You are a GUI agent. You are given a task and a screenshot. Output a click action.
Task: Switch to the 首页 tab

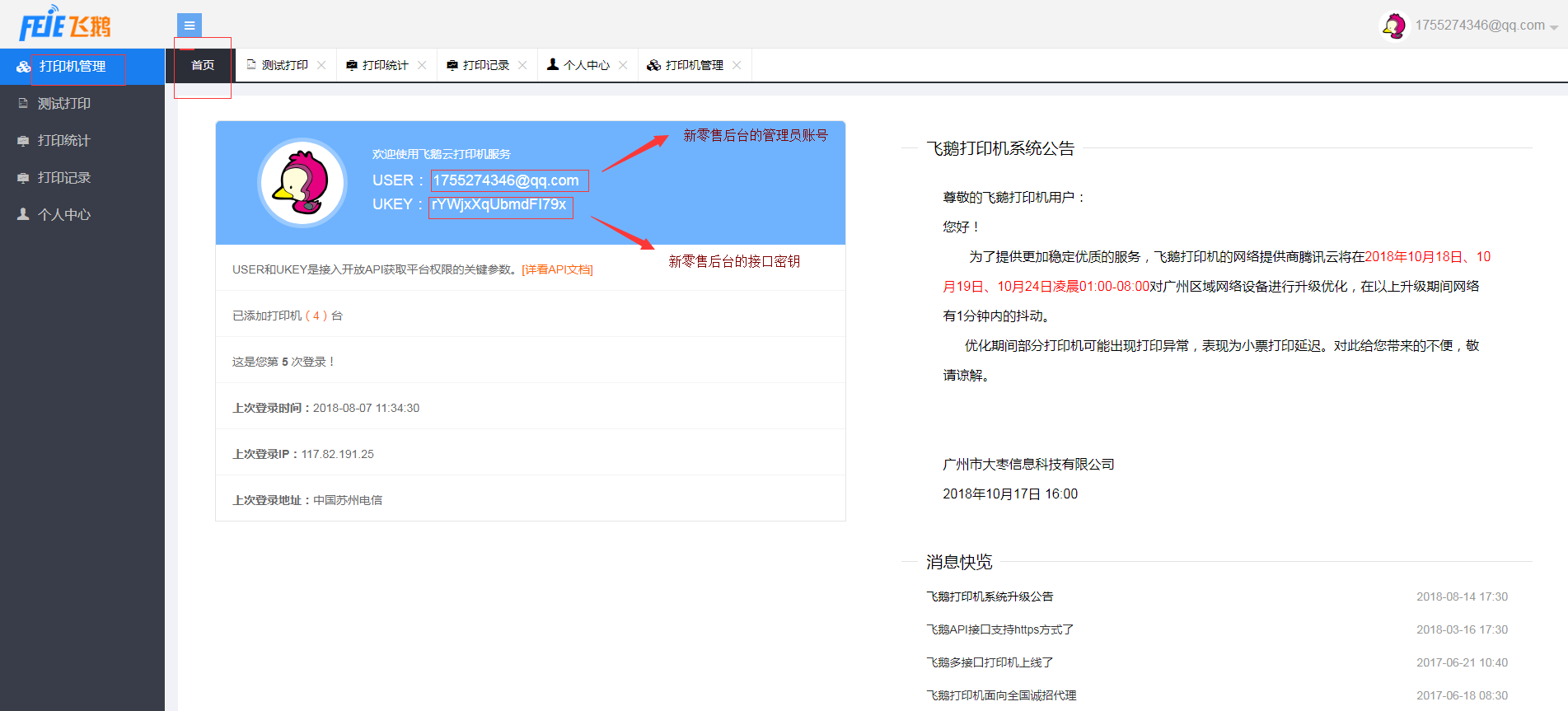[203, 65]
